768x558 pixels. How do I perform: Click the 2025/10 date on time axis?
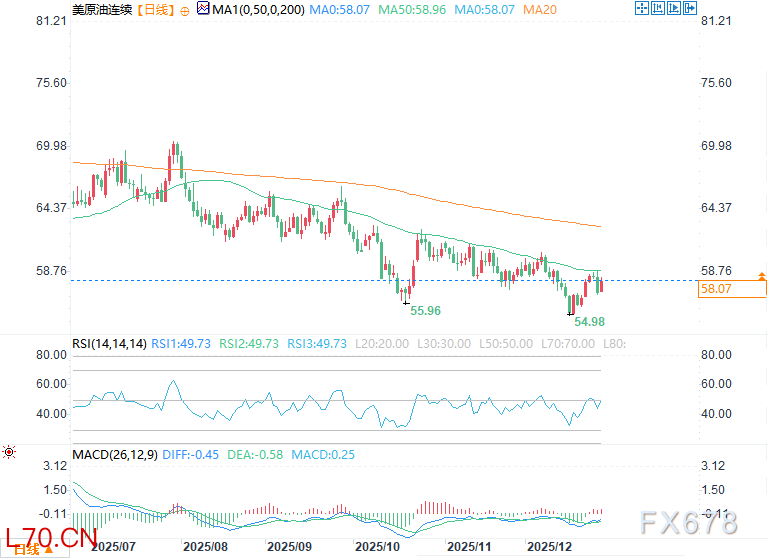coord(379,547)
